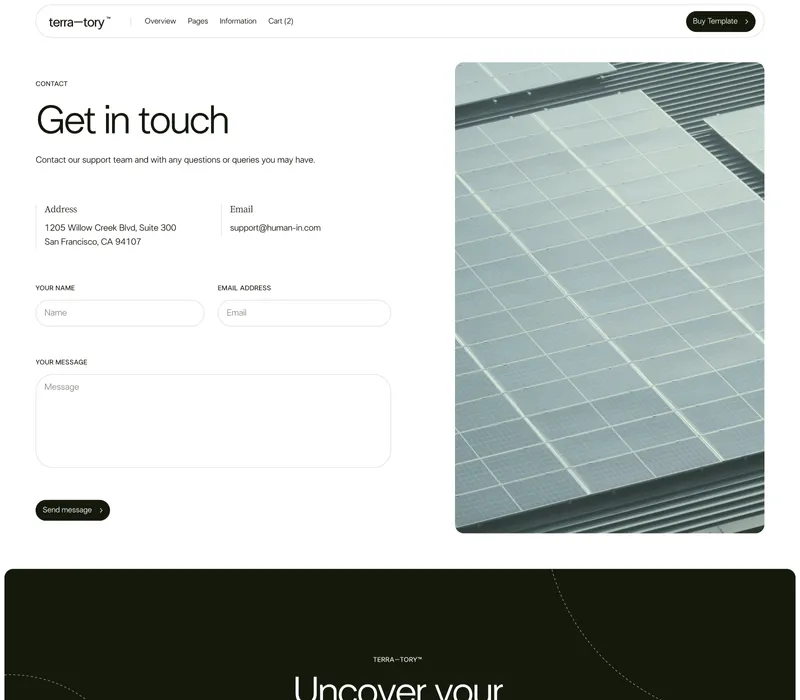800x700 pixels.
Task: Click the CONTACT section label
Action: [52, 84]
